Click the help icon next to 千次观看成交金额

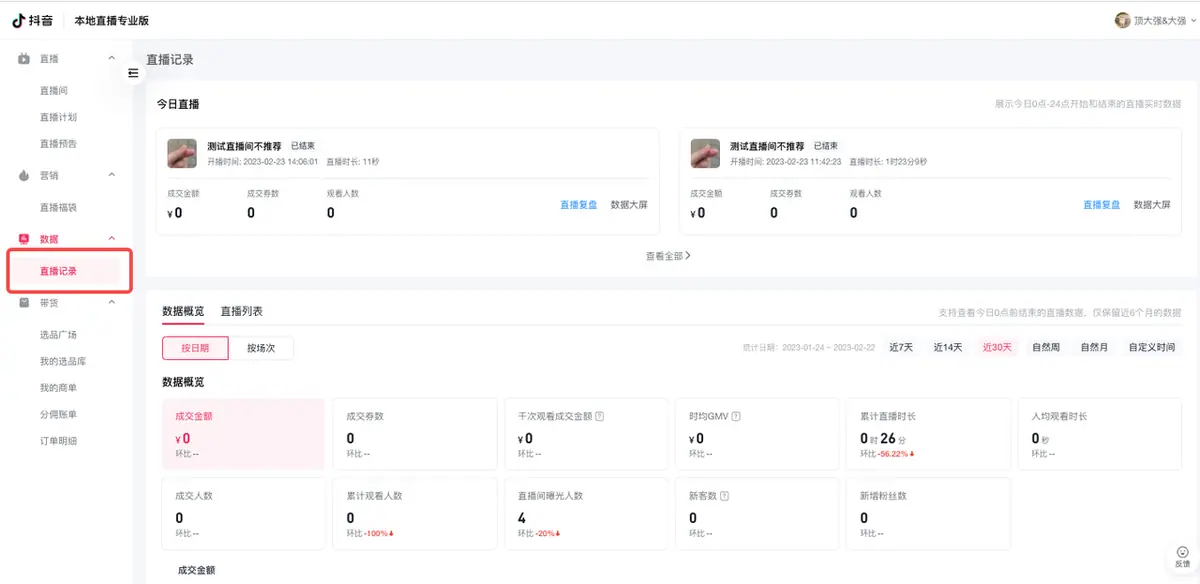(600, 416)
